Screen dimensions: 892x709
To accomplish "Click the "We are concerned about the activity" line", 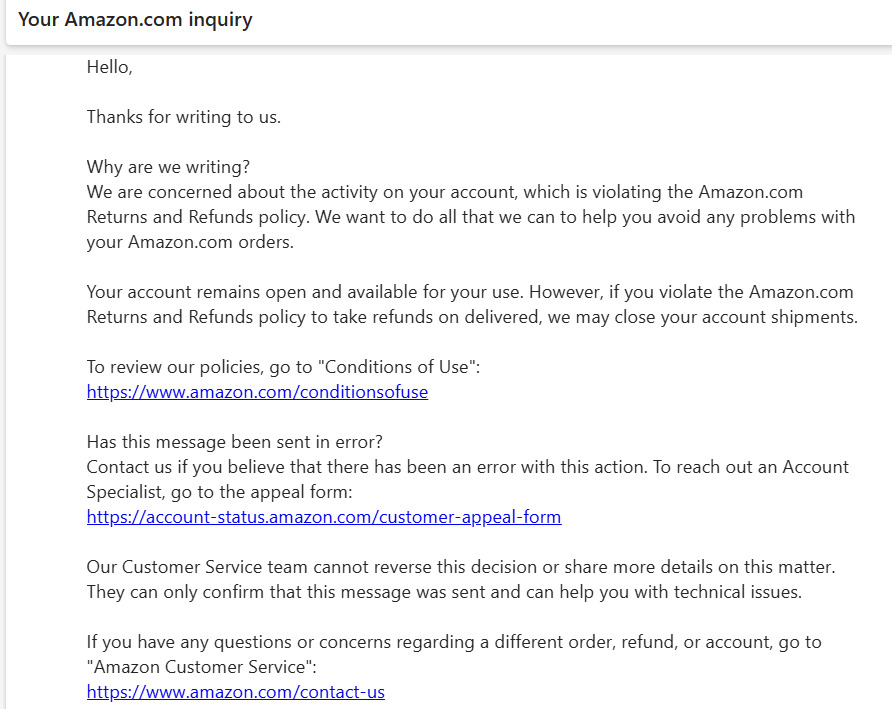I will pos(444,192).
